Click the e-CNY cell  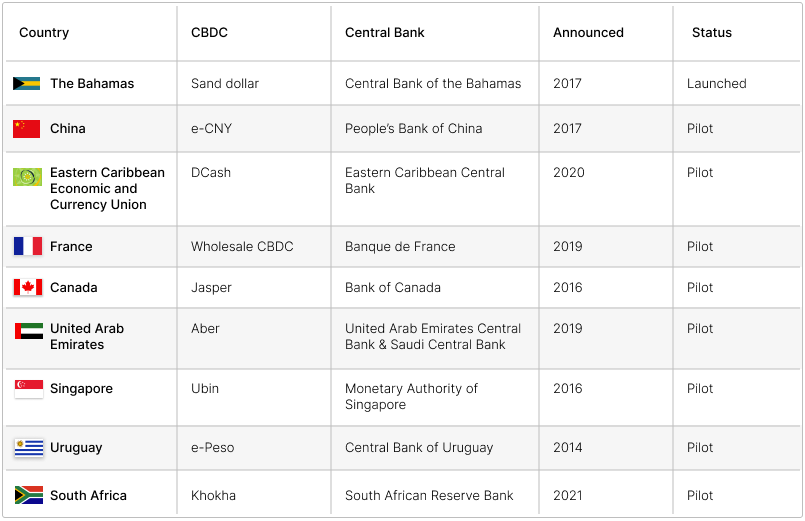(212, 128)
